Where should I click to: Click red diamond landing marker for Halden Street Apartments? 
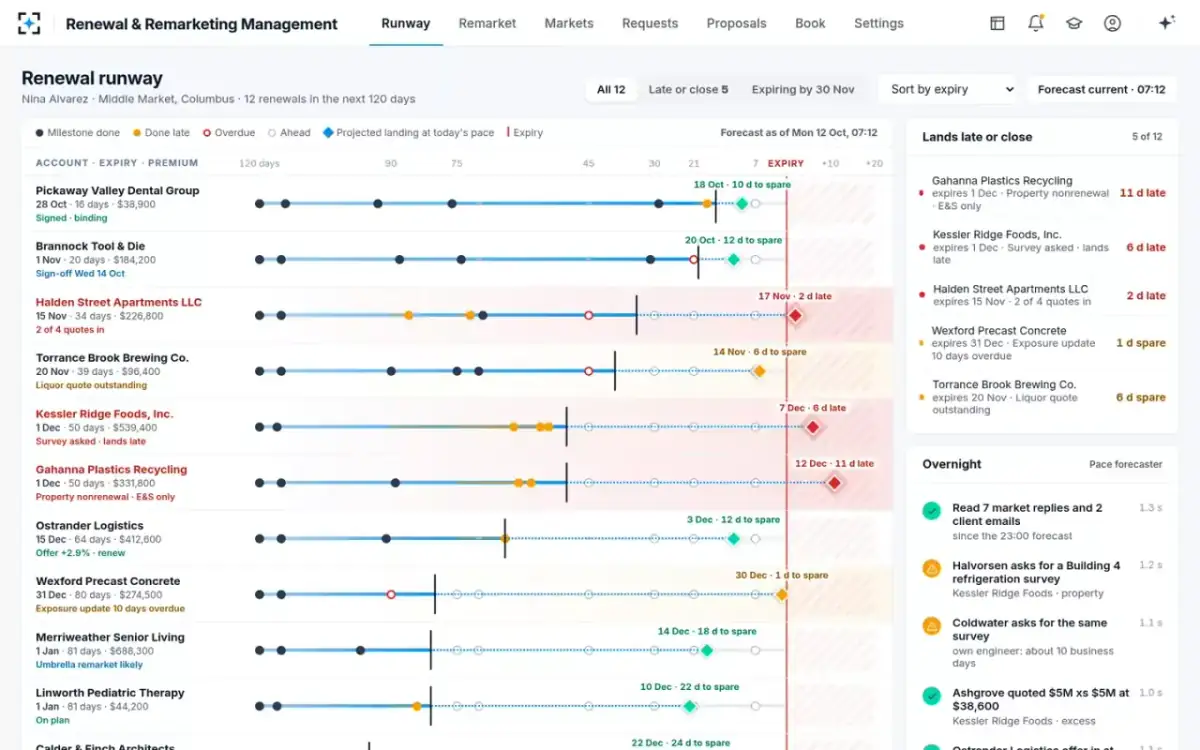click(x=795, y=315)
